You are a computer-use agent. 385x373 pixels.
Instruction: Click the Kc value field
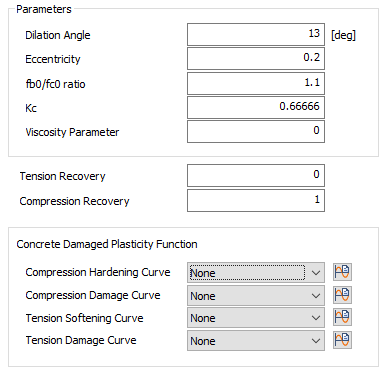coord(256,107)
